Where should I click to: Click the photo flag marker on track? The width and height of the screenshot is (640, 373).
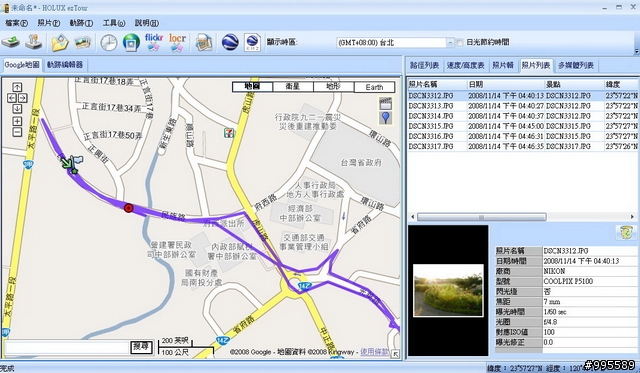pos(77,160)
